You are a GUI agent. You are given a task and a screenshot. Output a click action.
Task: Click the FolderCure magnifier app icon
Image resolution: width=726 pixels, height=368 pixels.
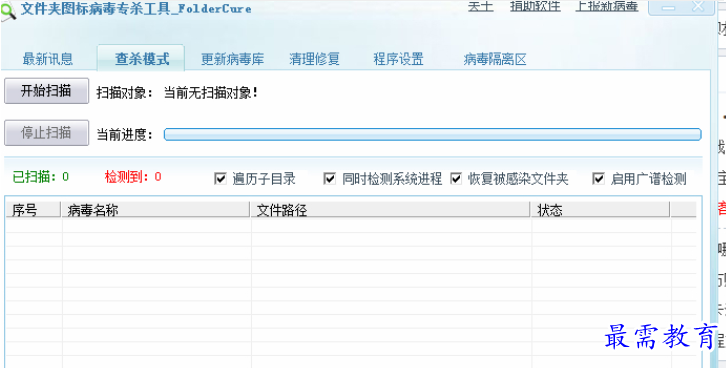point(8,10)
